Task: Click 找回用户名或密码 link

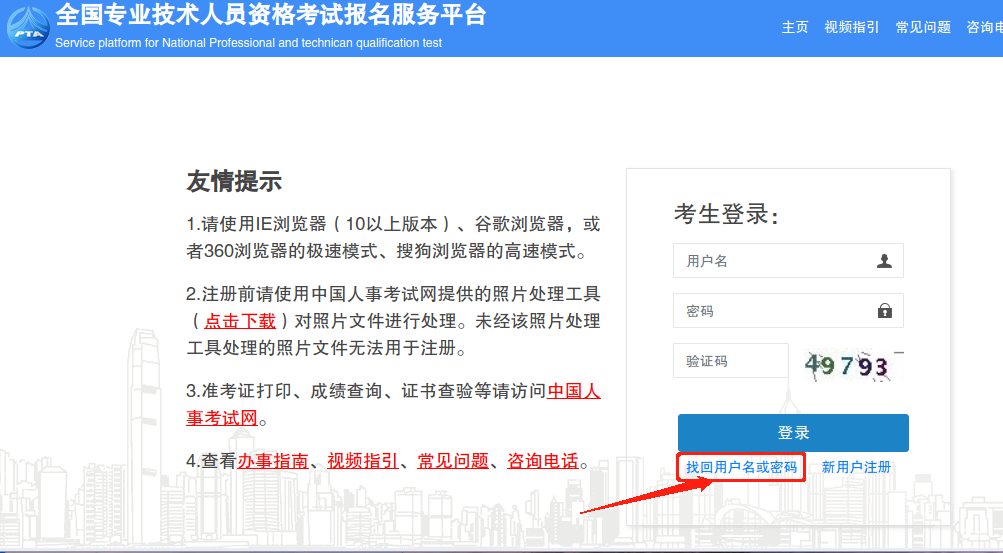Action: (x=741, y=467)
